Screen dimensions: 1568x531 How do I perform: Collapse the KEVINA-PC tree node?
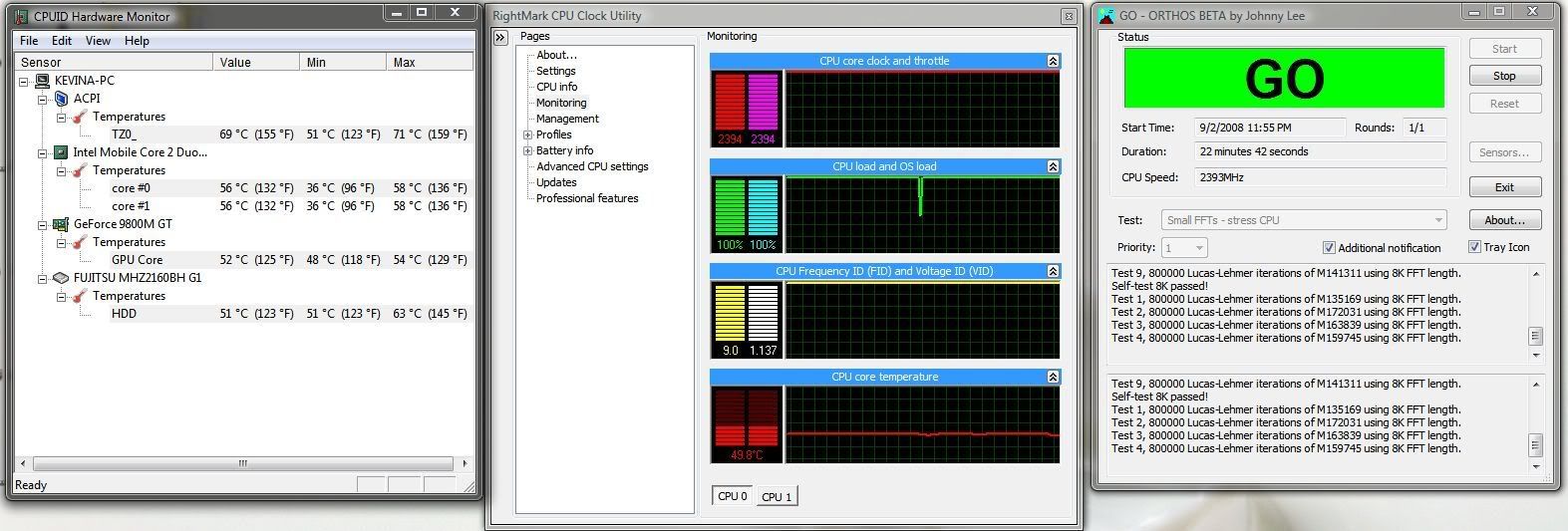coord(26,81)
